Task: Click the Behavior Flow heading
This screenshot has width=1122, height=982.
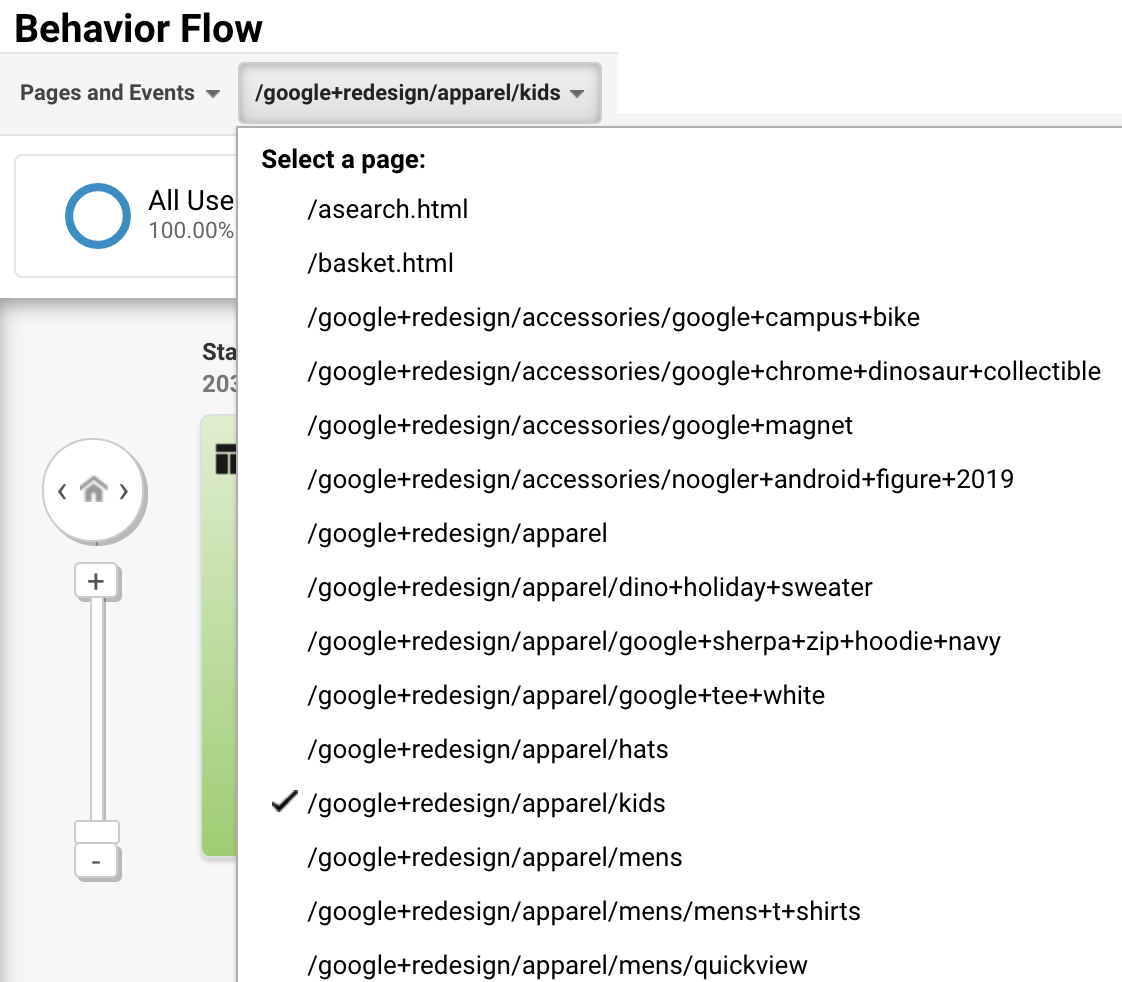Action: [139, 29]
